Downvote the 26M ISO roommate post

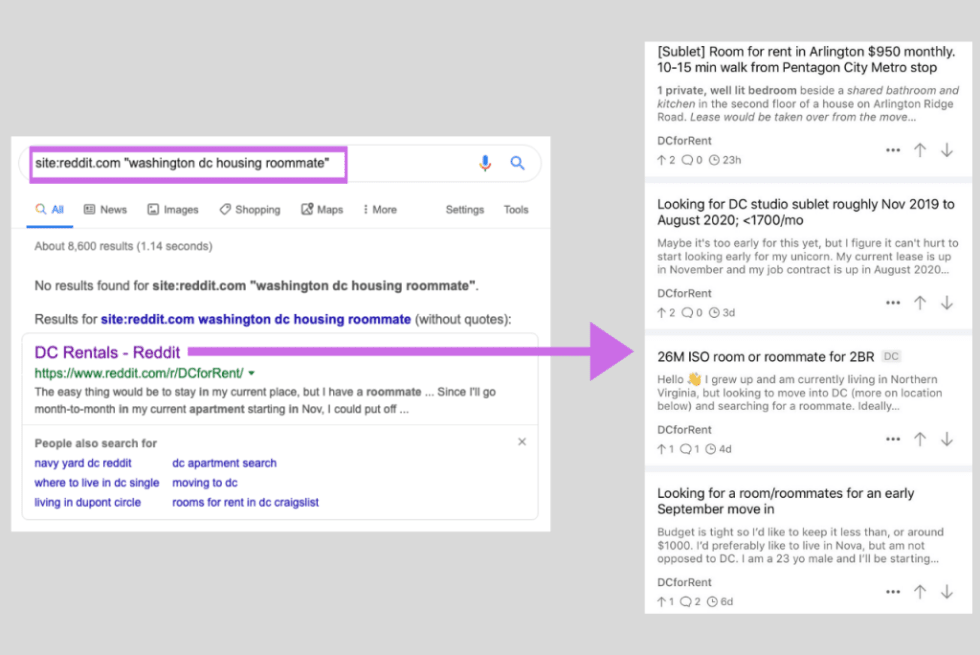click(947, 439)
